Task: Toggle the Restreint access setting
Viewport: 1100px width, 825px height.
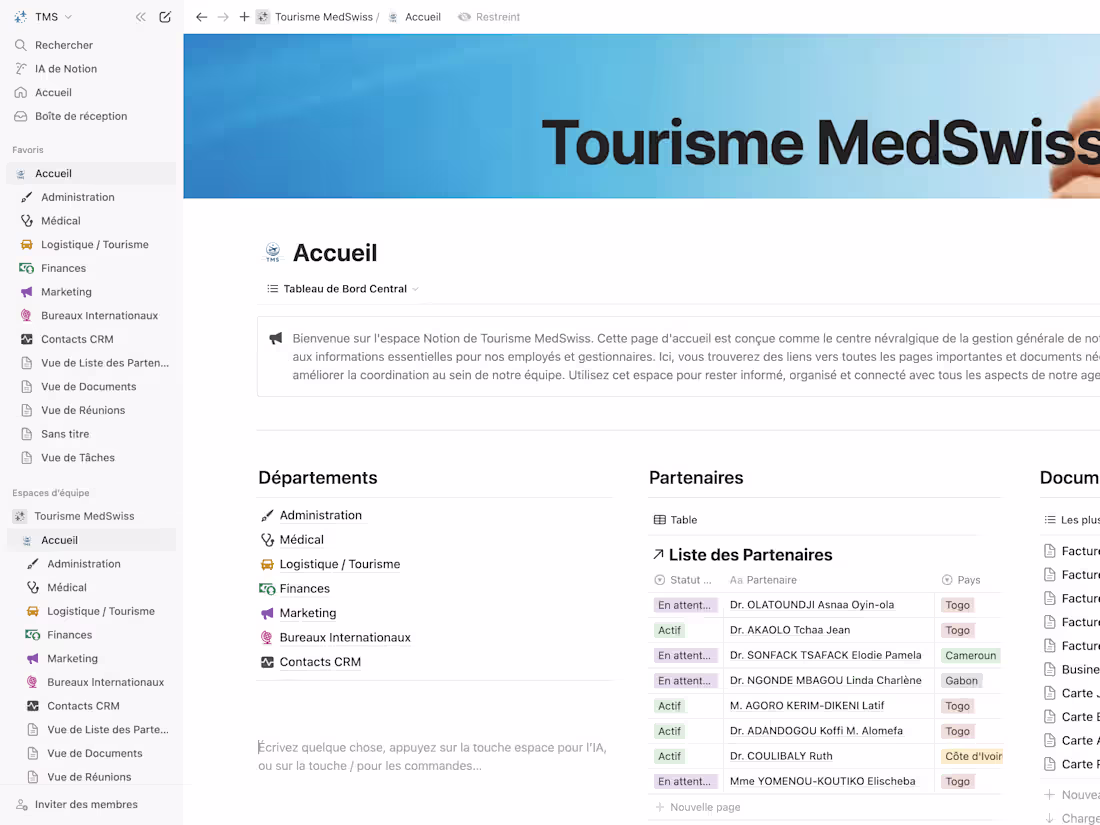Action: tap(489, 17)
